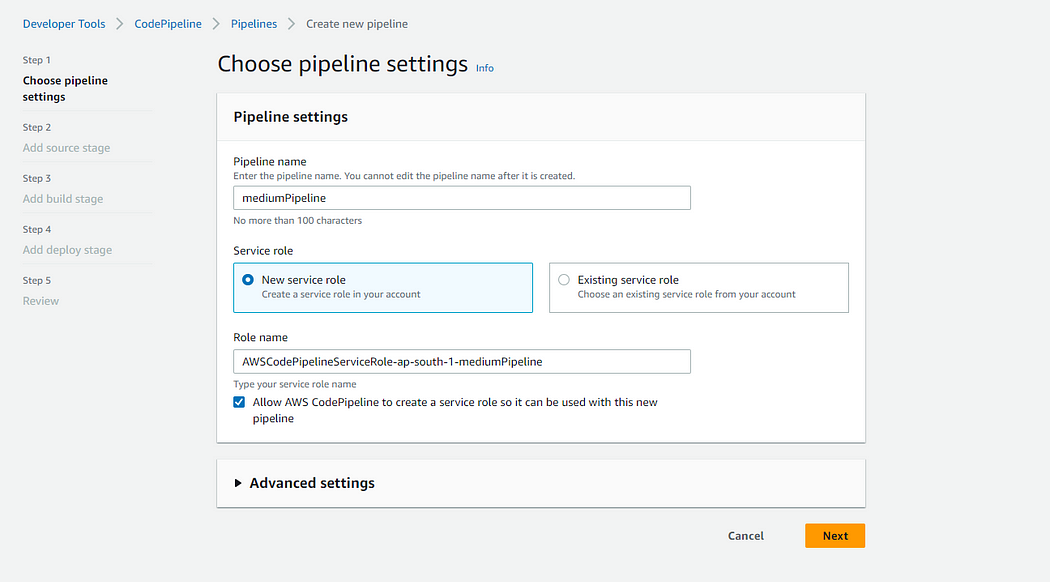Cancel pipeline creation

745,536
